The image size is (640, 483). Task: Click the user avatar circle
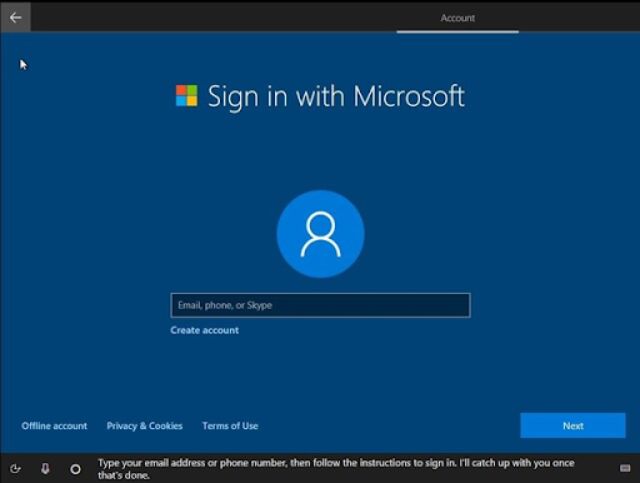click(320, 234)
